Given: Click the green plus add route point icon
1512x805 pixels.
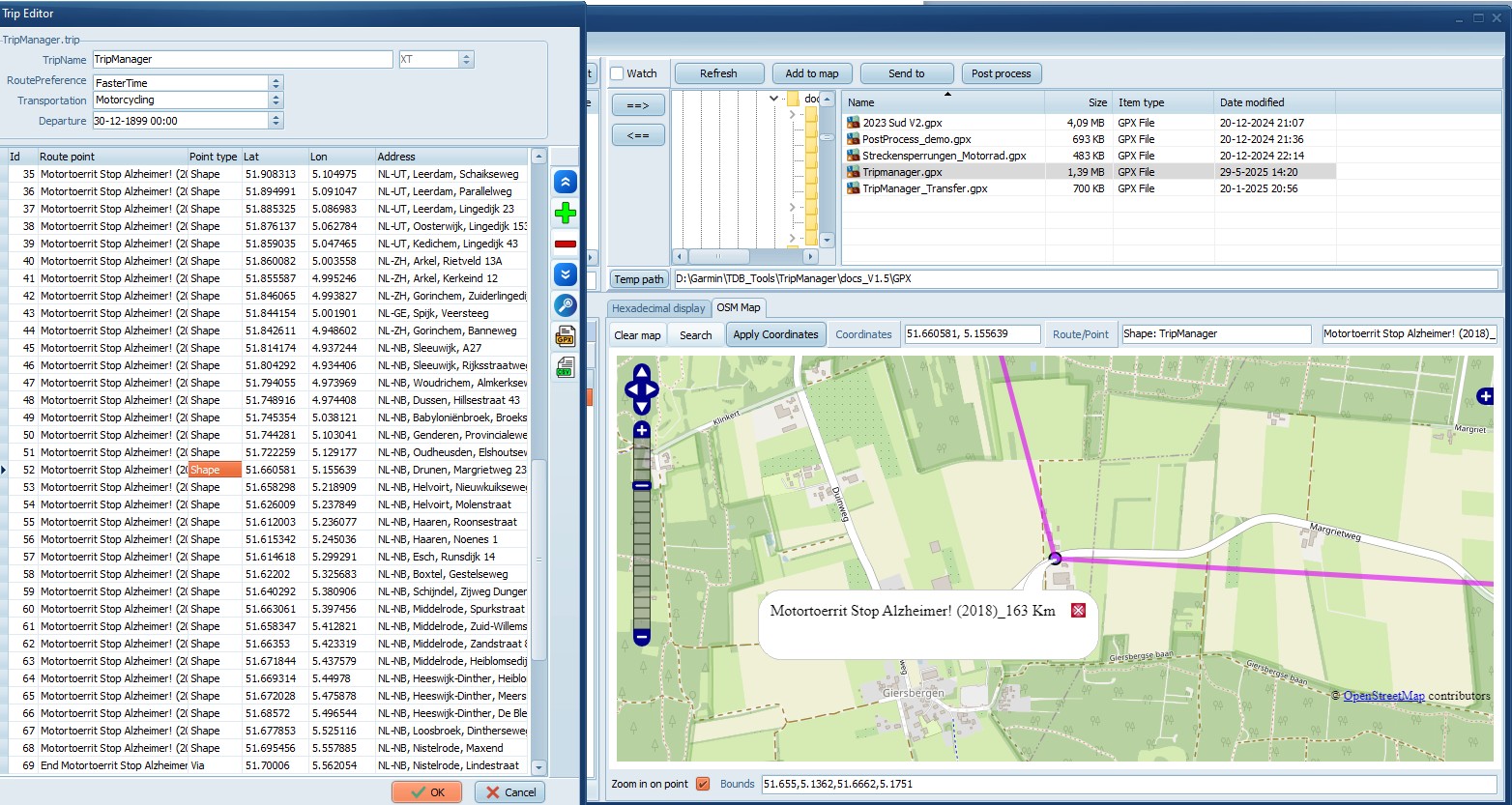Looking at the screenshot, I should point(566,214).
